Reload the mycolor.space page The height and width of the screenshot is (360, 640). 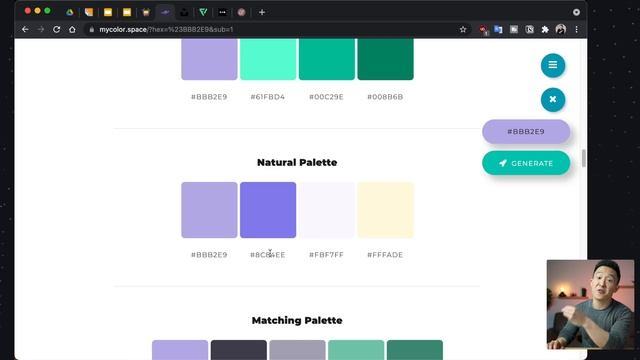(x=56, y=29)
